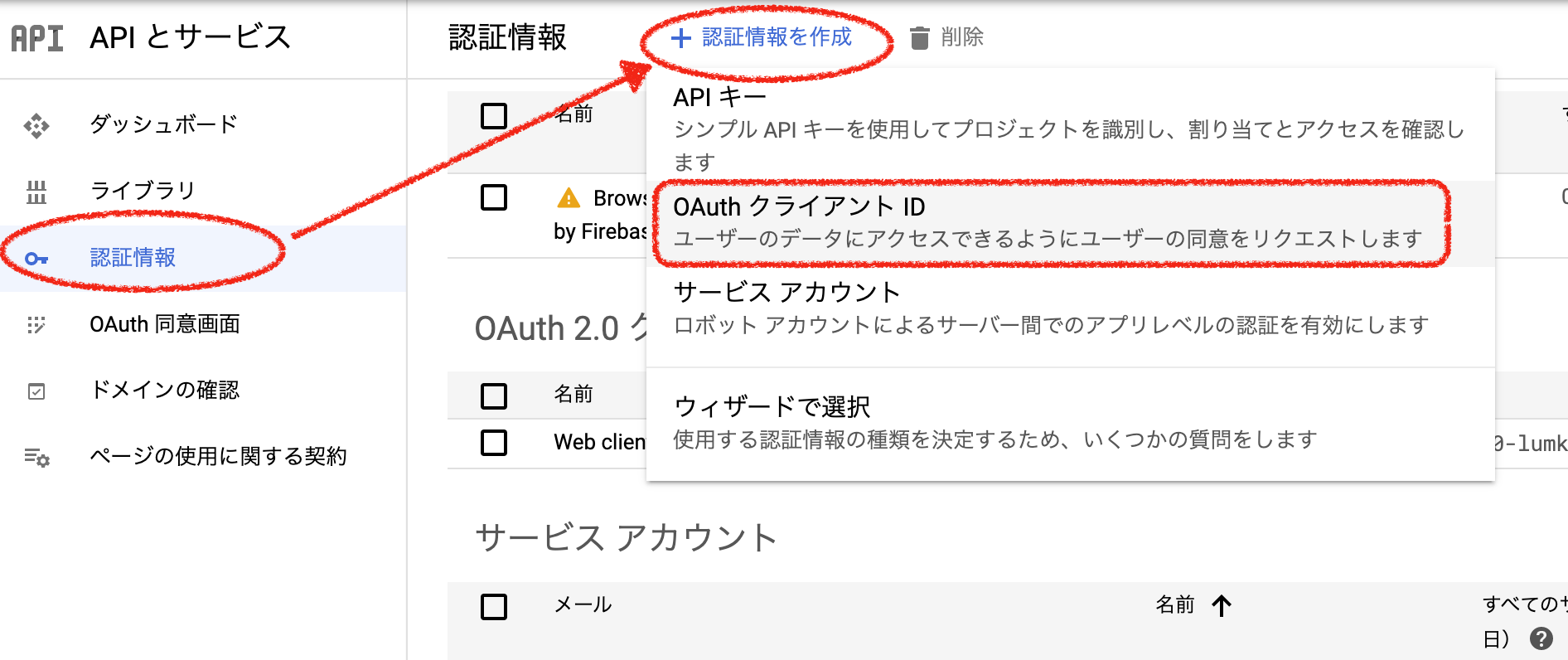
Task: Open ダッシュボード via its diamond icon
Action: (36, 126)
